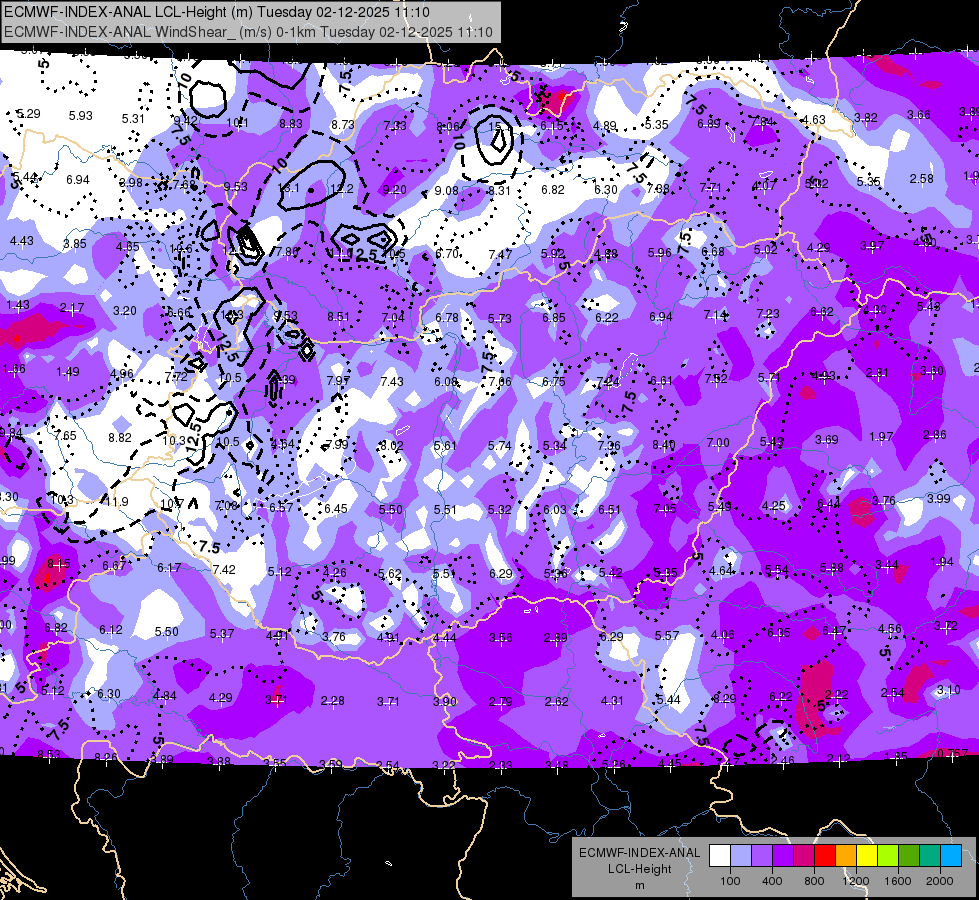Click the wind shear value 4.06
The width and height of the screenshot is (979, 900).
722,635
